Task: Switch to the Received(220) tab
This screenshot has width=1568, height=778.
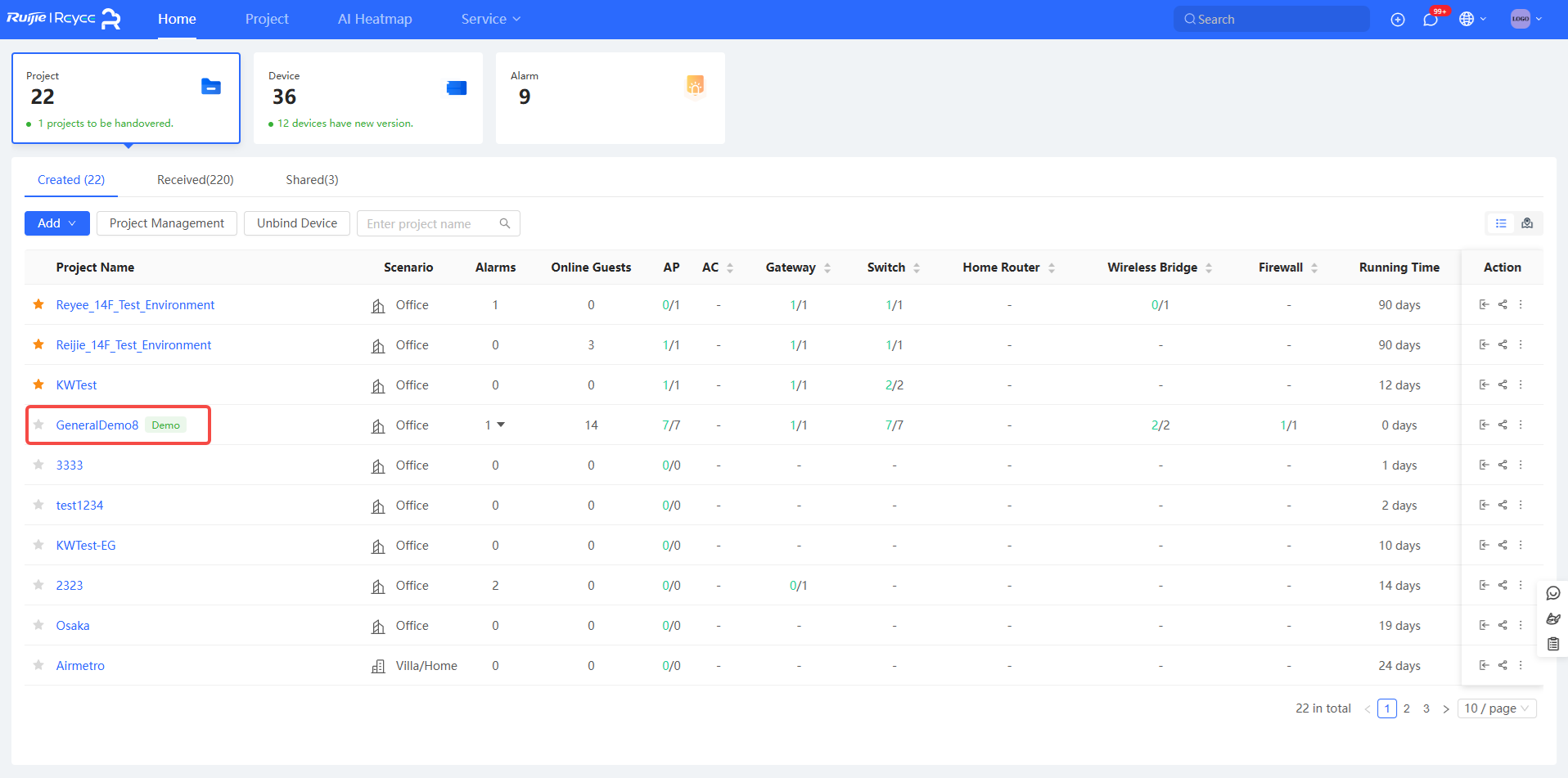Action: (x=195, y=180)
